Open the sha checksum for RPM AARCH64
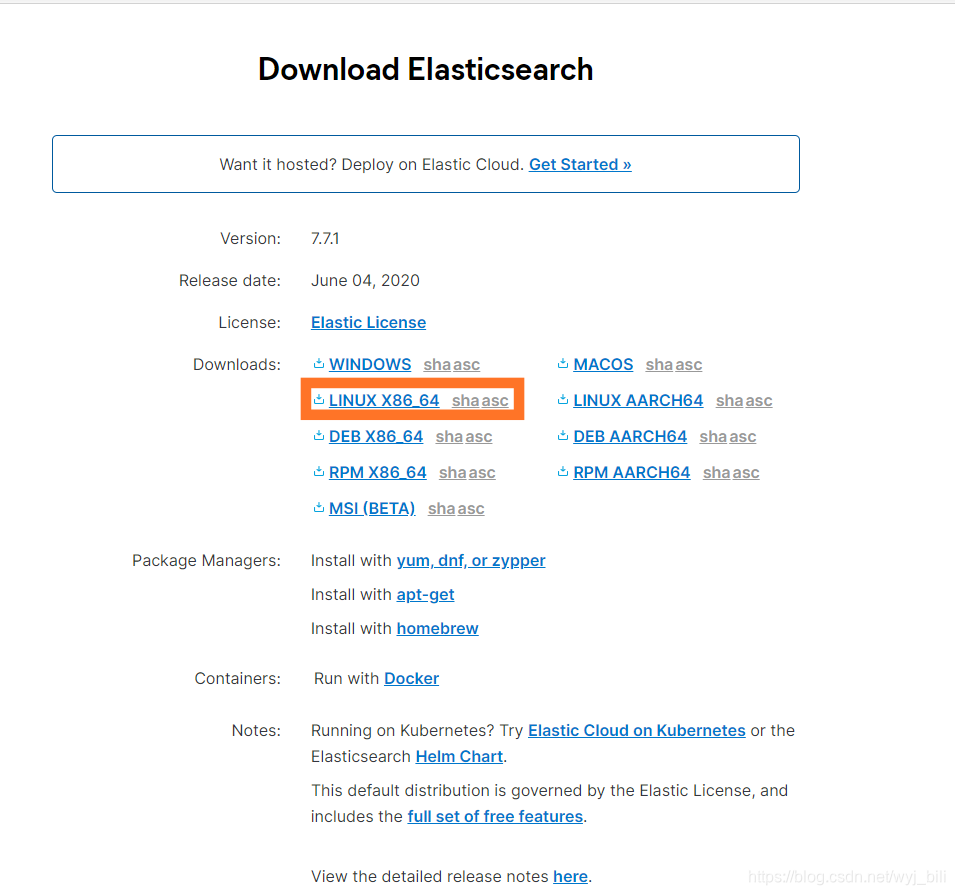This screenshot has height=895, width=955. (717, 472)
